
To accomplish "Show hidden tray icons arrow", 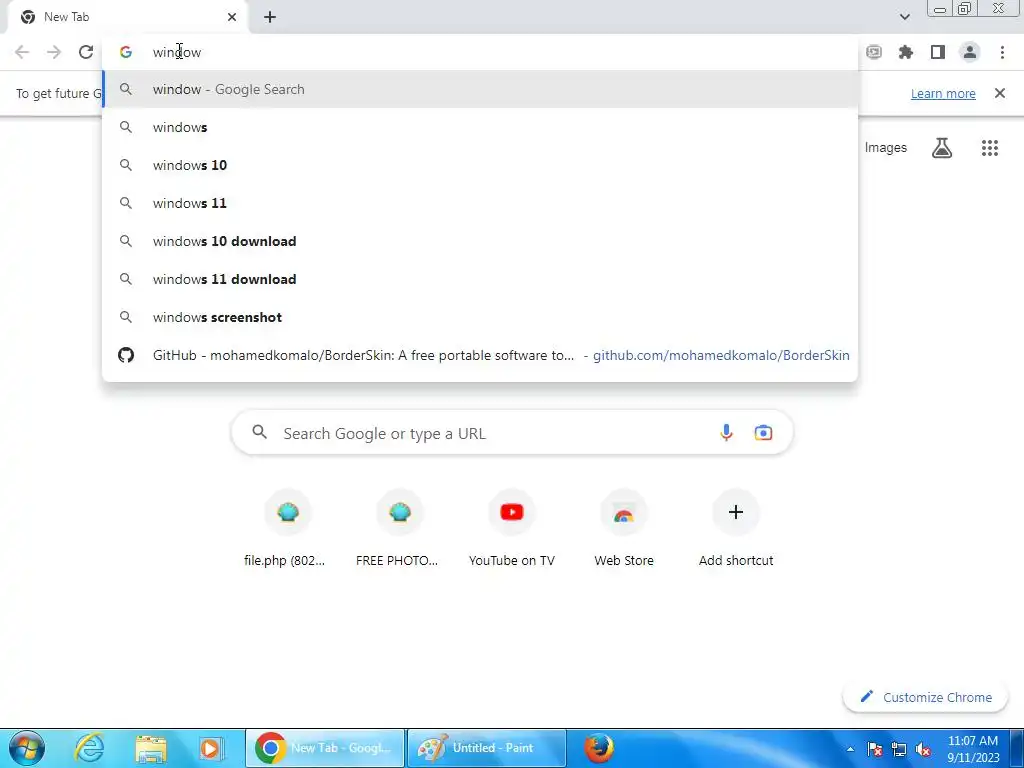I will click(850, 749).
